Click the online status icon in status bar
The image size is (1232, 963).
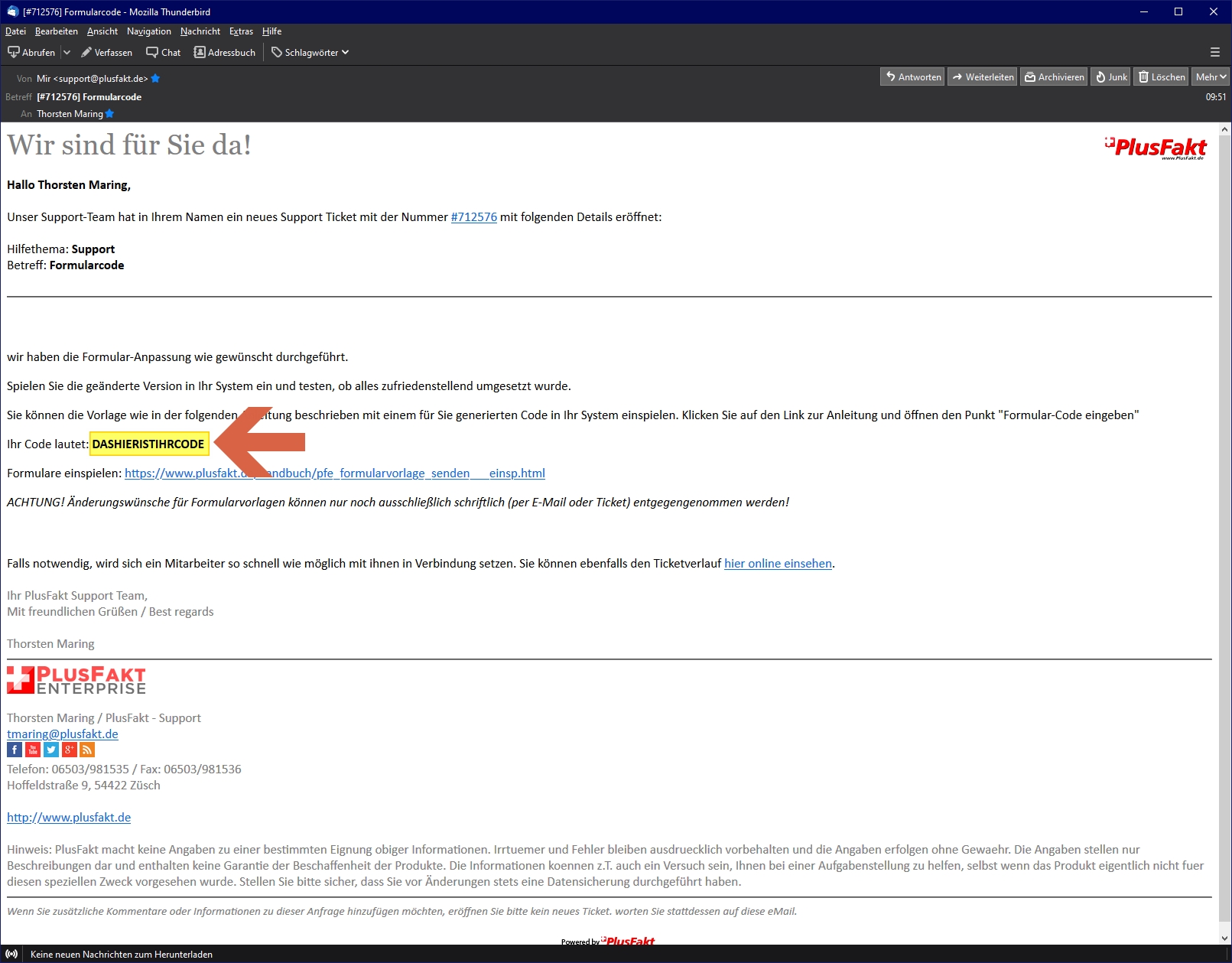[x=11, y=954]
